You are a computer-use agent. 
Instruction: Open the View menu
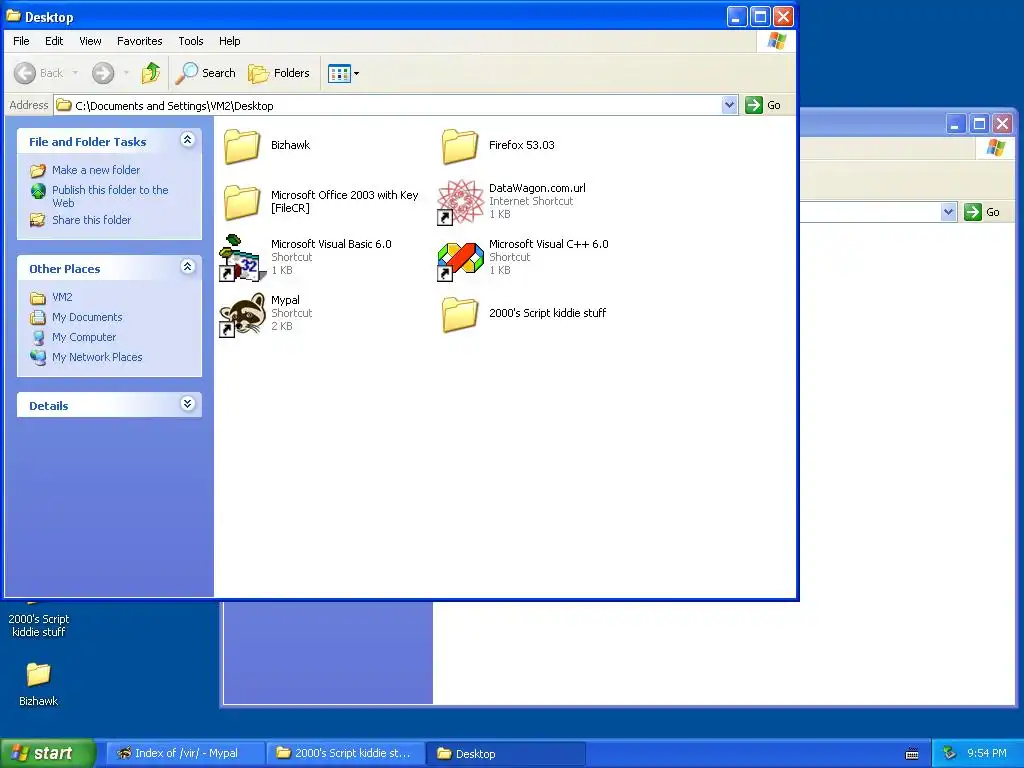click(90, 41)
